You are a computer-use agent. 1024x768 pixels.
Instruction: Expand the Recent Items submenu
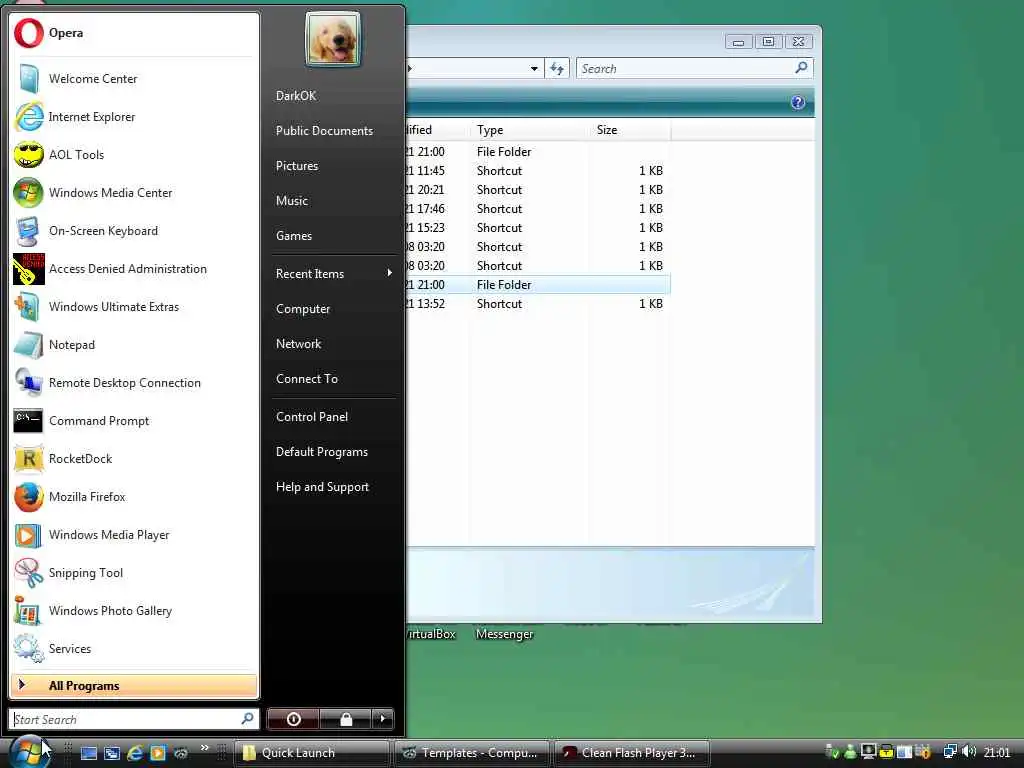(333, 274)
